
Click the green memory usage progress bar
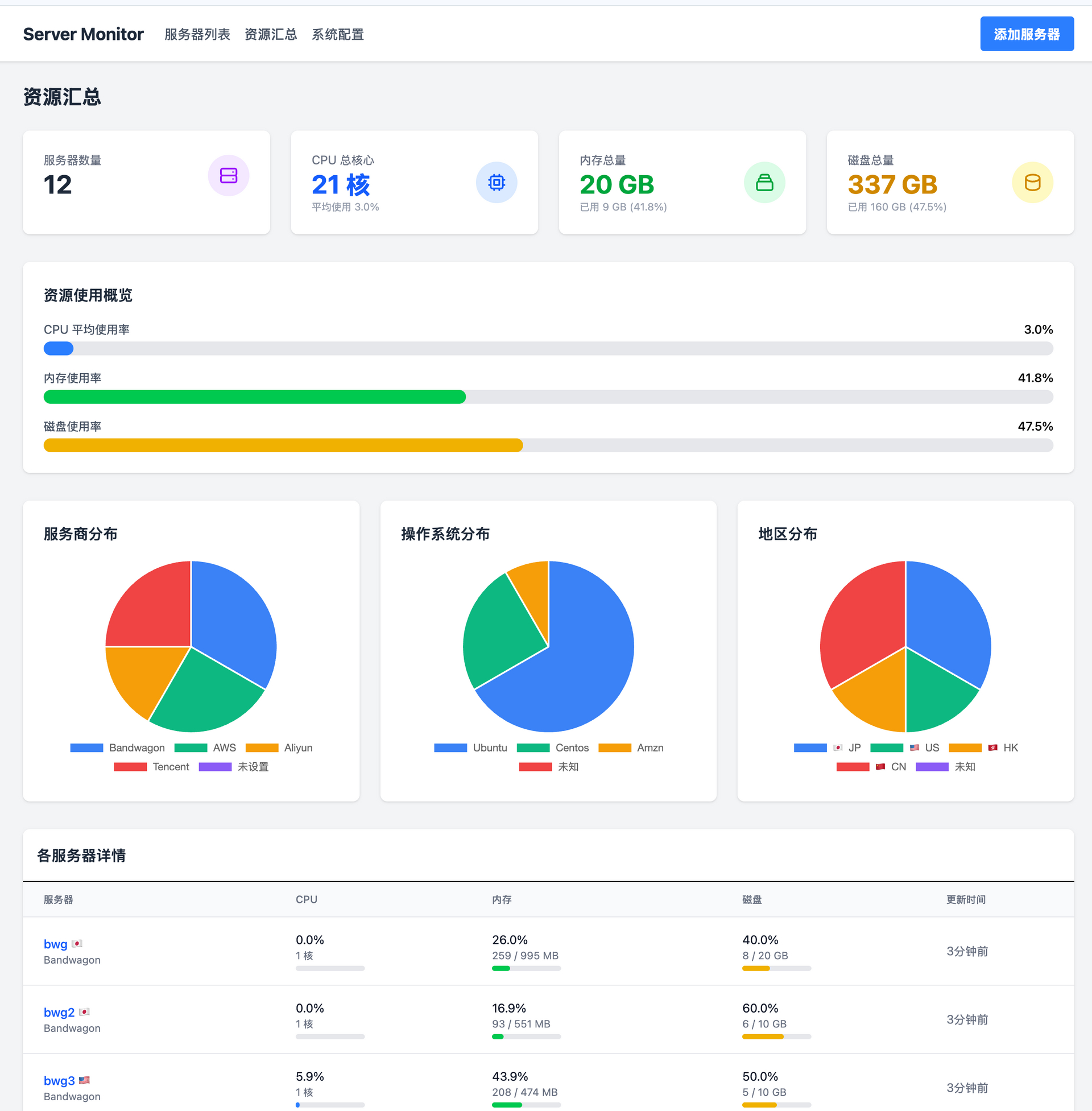[x=255, y=397]
